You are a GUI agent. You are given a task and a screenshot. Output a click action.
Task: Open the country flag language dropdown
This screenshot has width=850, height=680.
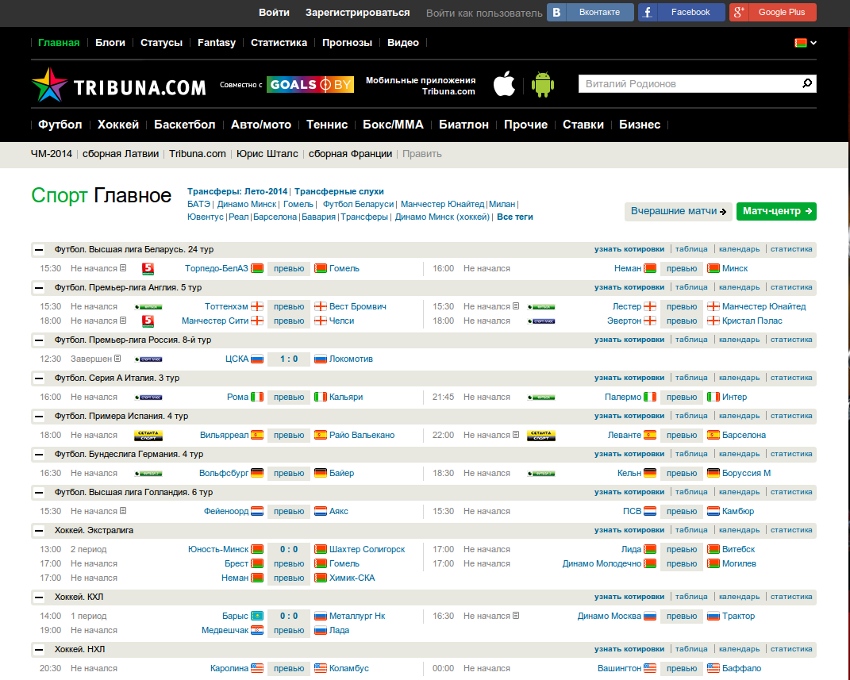pos(805,43)
